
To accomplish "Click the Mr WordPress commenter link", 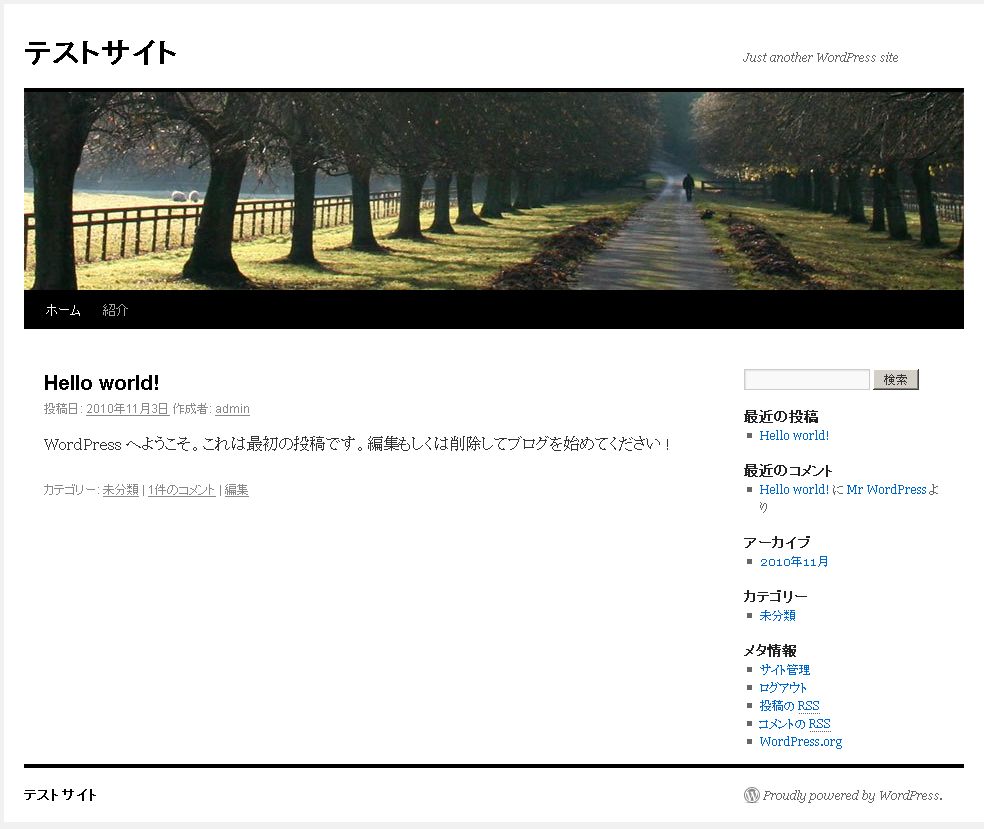I will (886, 489).
